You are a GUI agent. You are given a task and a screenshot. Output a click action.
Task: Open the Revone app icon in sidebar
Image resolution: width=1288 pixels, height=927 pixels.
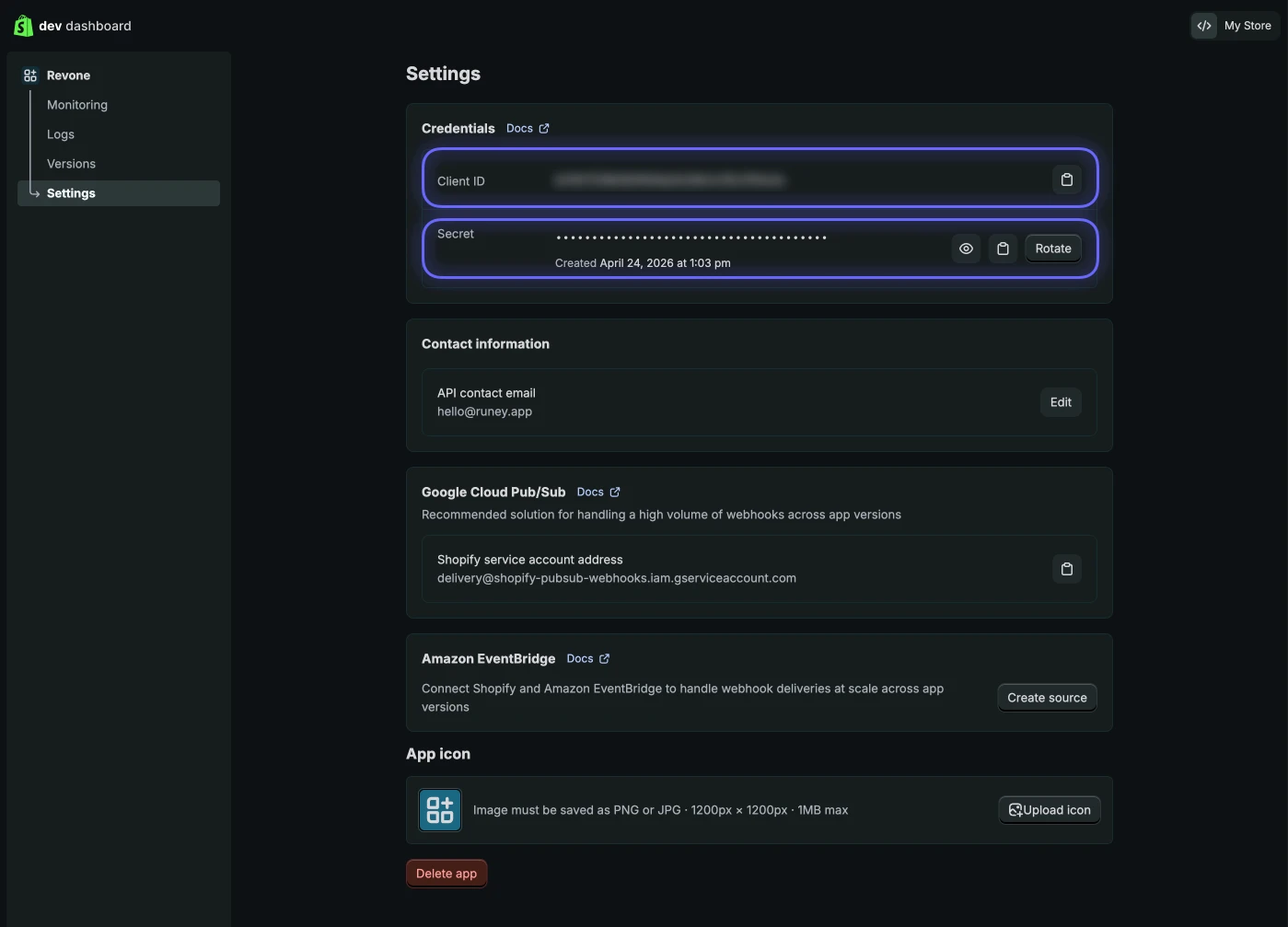pos(30,75)
